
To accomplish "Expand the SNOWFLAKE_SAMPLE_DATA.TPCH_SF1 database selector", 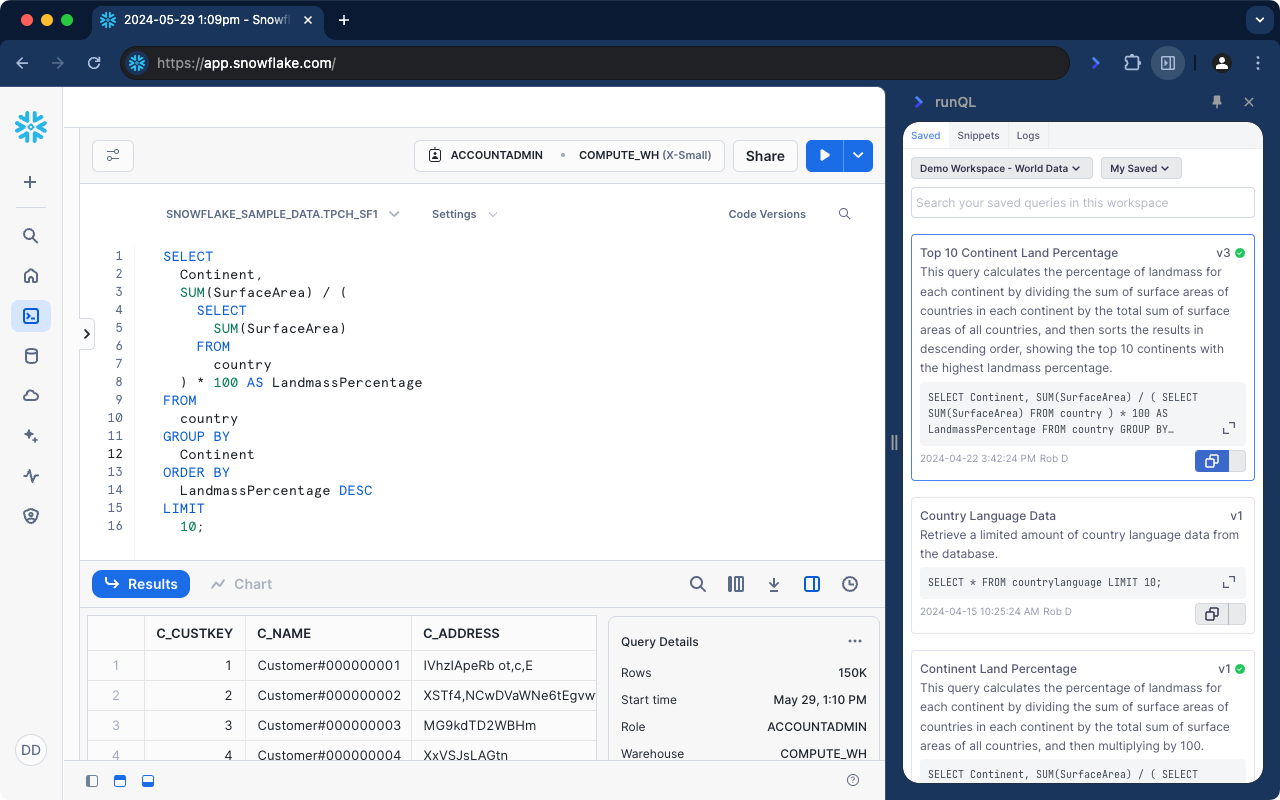I will 282,214.
